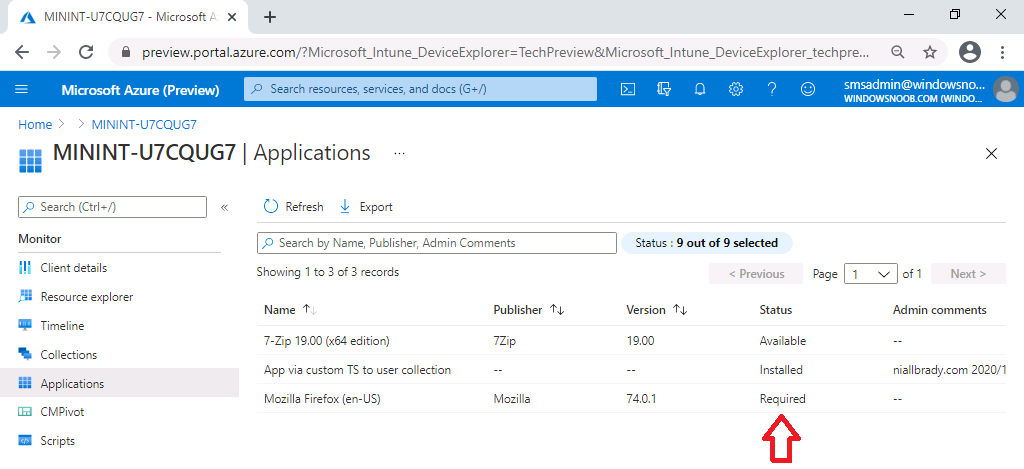The image size is (1024, 469).
Task: Click the MININT-U7CQUG7 breadcrumb link
Action: (144, 124)
